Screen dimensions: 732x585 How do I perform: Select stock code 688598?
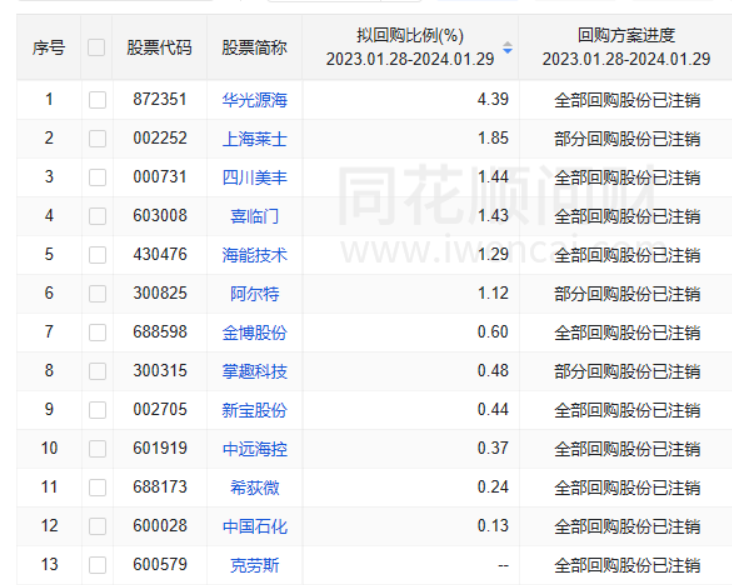(160, 332)
